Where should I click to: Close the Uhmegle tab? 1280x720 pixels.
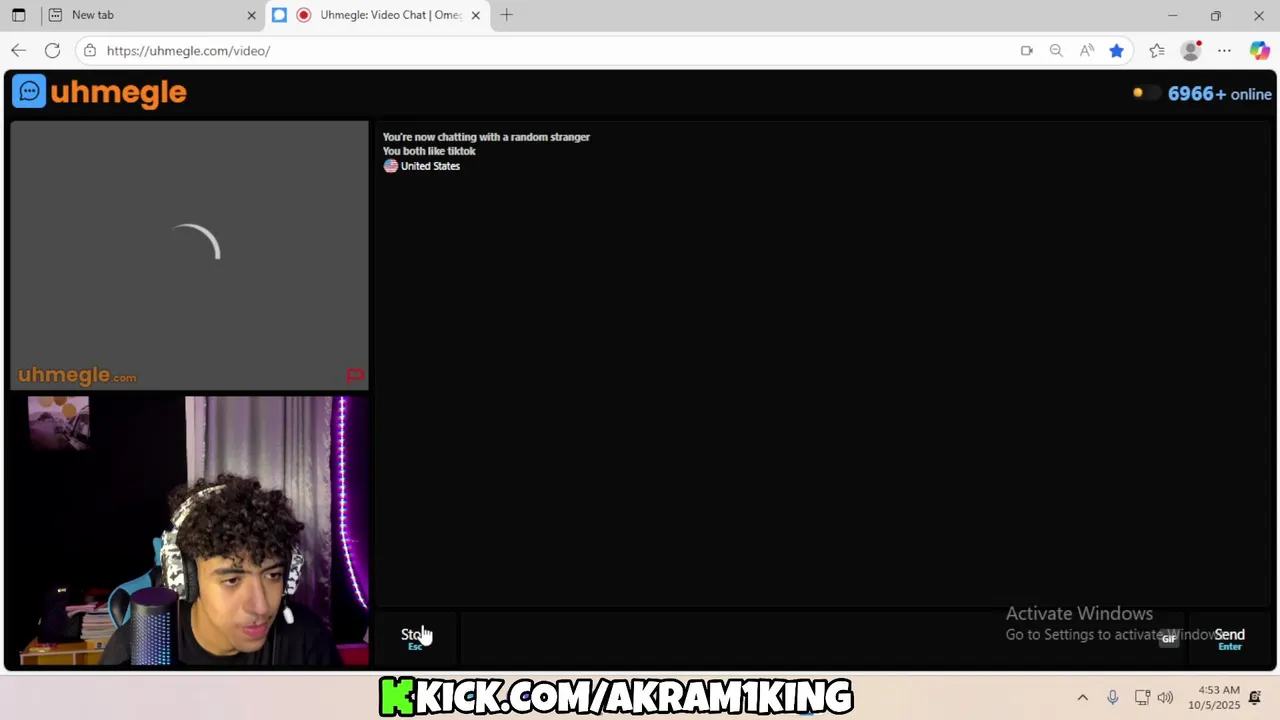click(476, 15)
